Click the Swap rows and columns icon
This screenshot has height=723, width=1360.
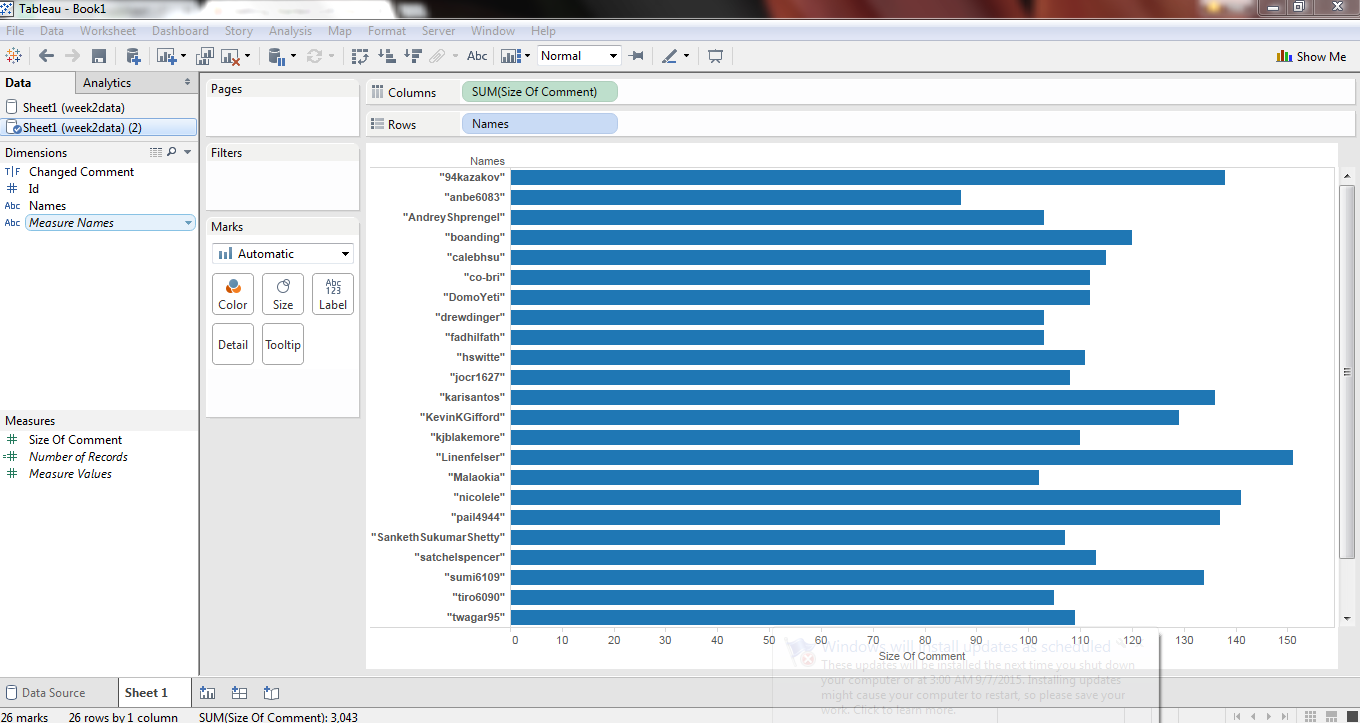tap(361, 56)
